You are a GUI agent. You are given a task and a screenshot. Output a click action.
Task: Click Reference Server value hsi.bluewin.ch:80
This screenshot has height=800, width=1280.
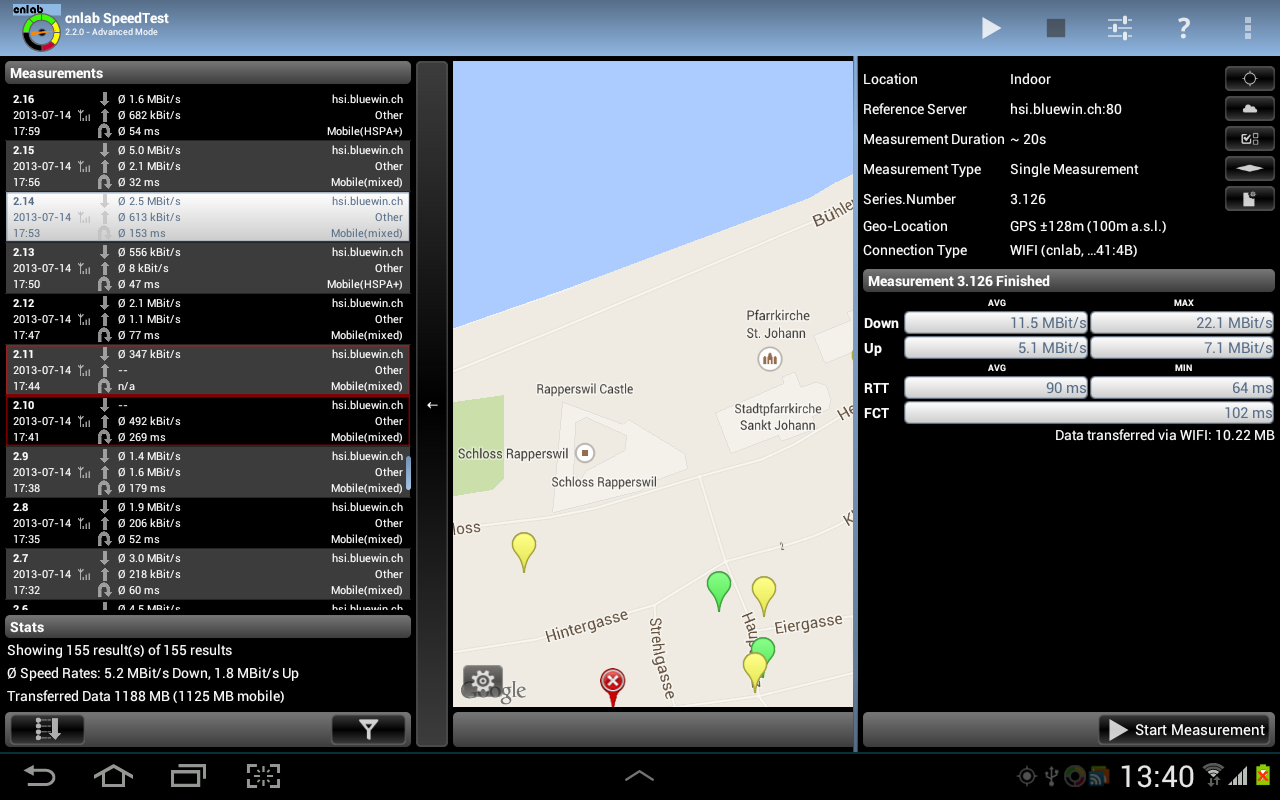coord(1066,109)
